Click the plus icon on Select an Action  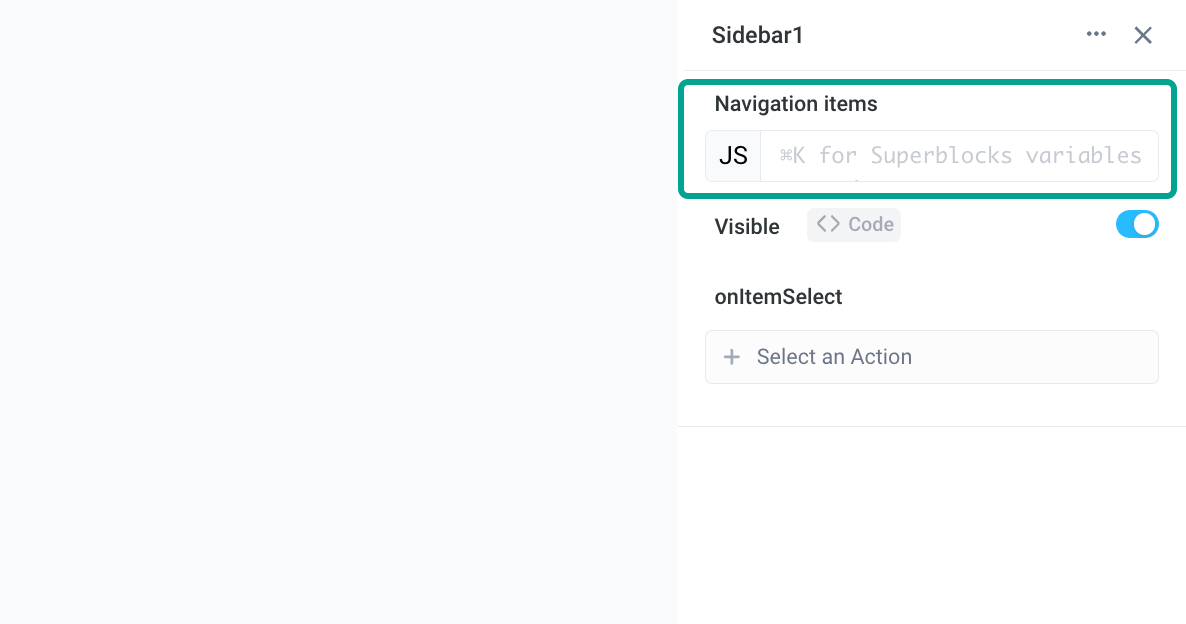point(731,356)
